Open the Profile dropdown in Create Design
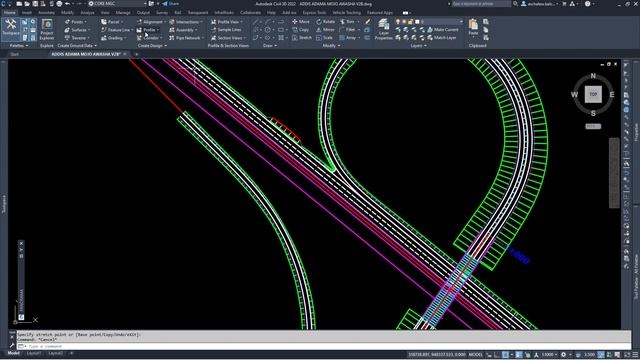Viewport: 640px width, 360px height. pos(148,30)
